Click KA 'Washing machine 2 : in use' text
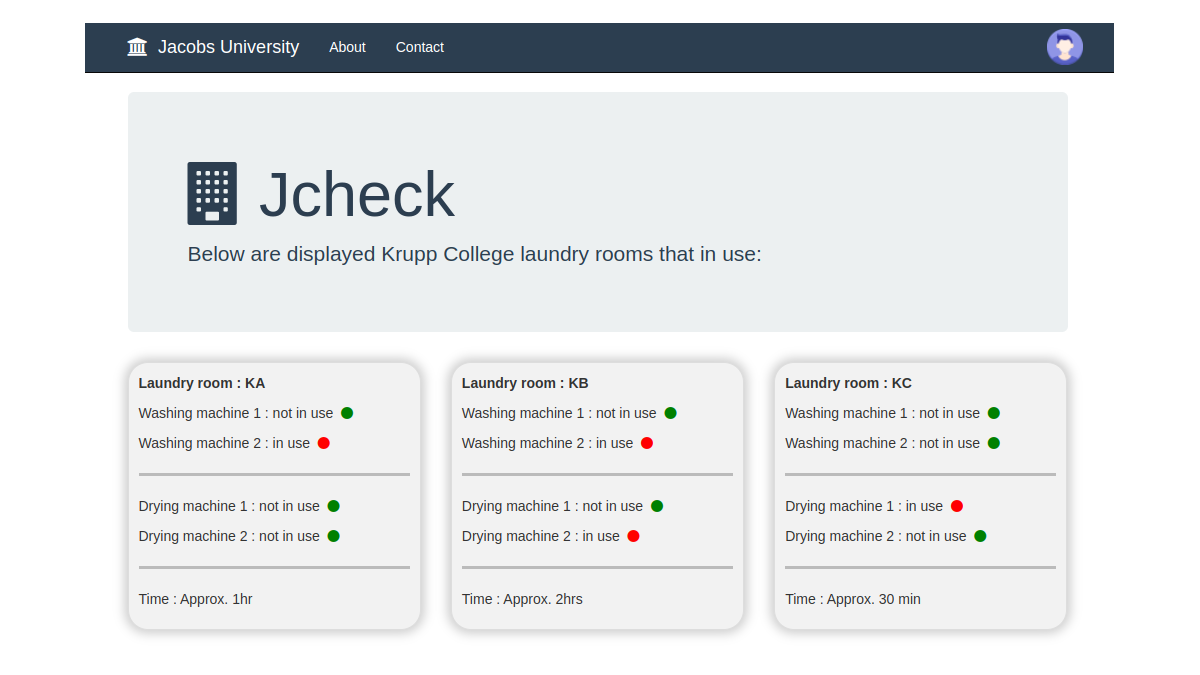This screenshot has width=1200, height=675. (x=224, y=443)
